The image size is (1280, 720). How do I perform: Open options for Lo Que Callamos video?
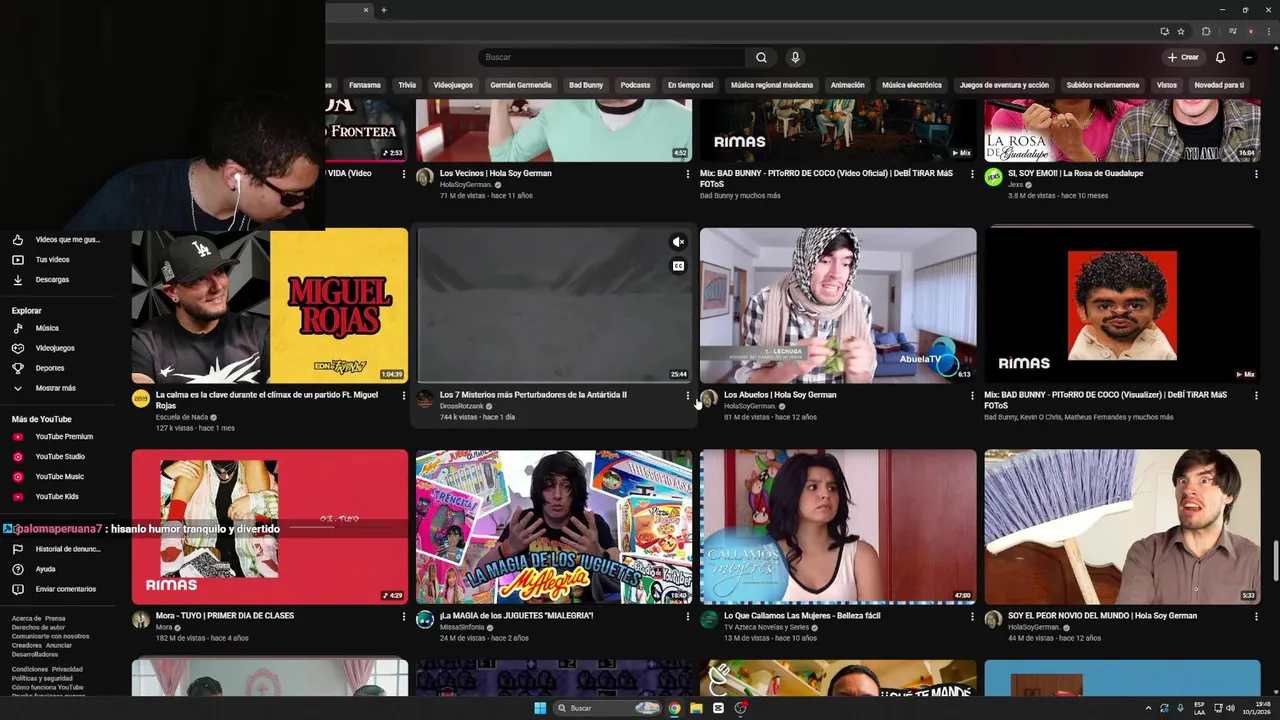click(x=972, y=617)
